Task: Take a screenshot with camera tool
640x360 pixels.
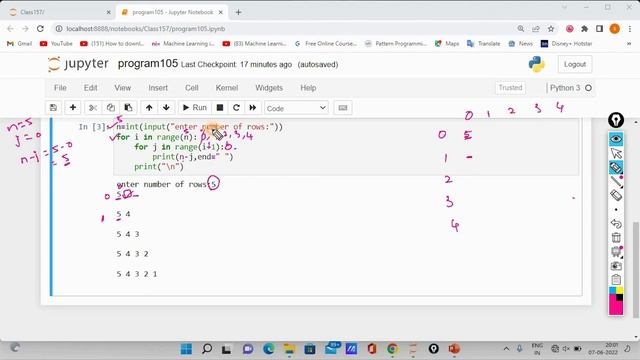Action: tap(616, 266)
